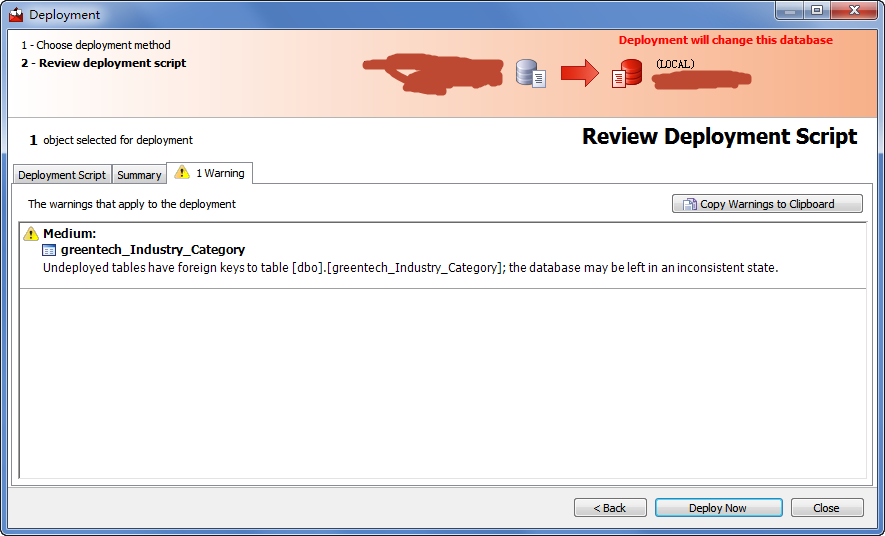Image resolution: width=885 pixels, height=536 pixels.
Task: Click the yellow Medium warning triangle icon
Action: [30, 233]
